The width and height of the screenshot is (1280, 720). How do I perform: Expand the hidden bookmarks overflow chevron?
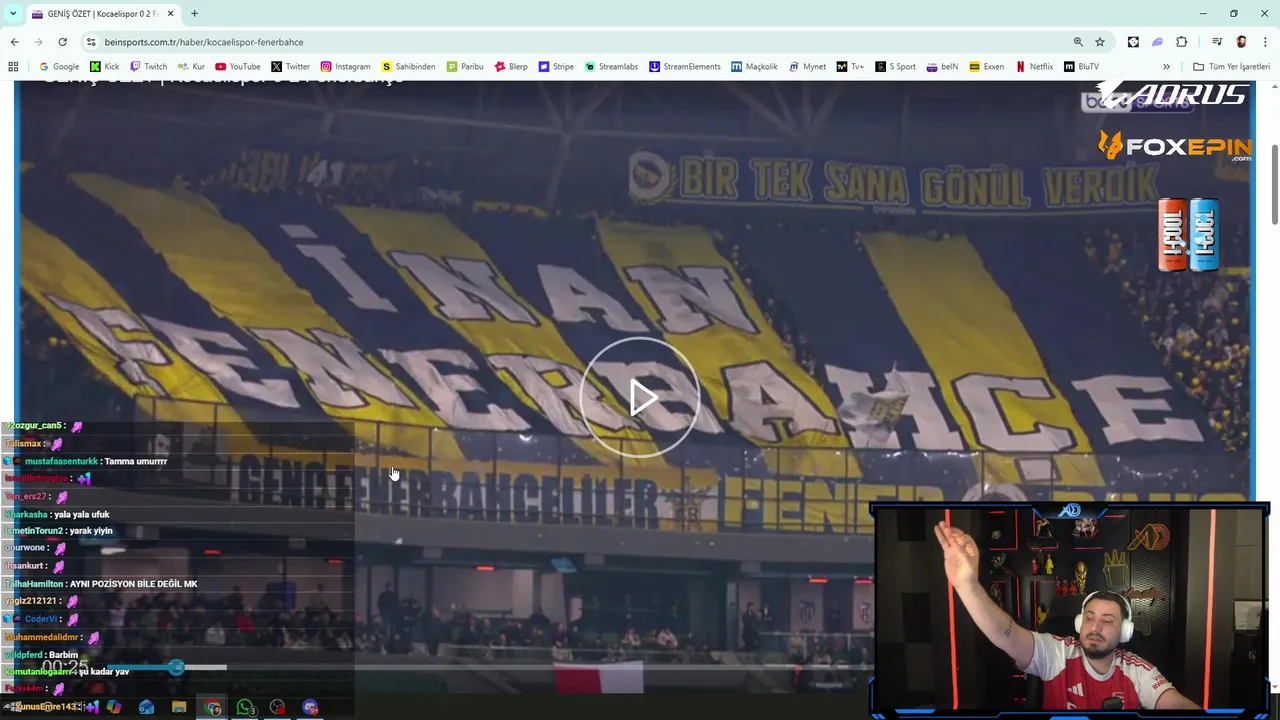[1166, 67]
